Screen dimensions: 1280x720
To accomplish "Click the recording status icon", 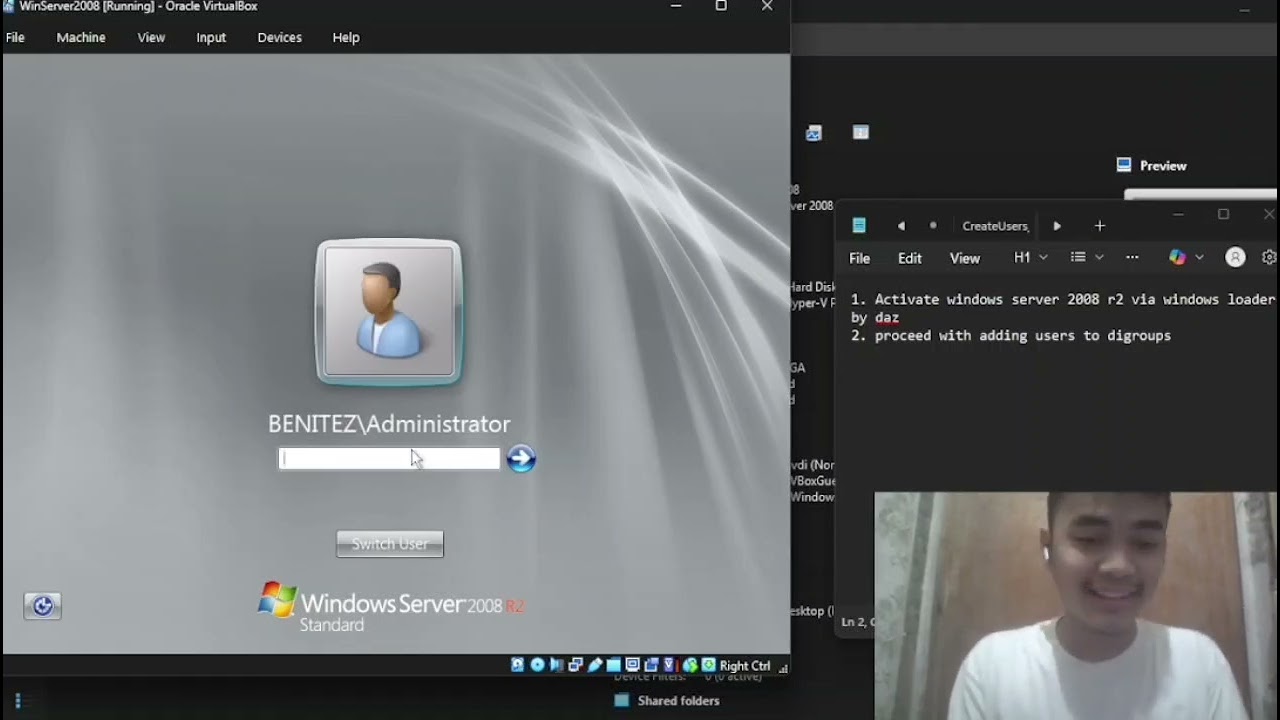I will [652, 666].
